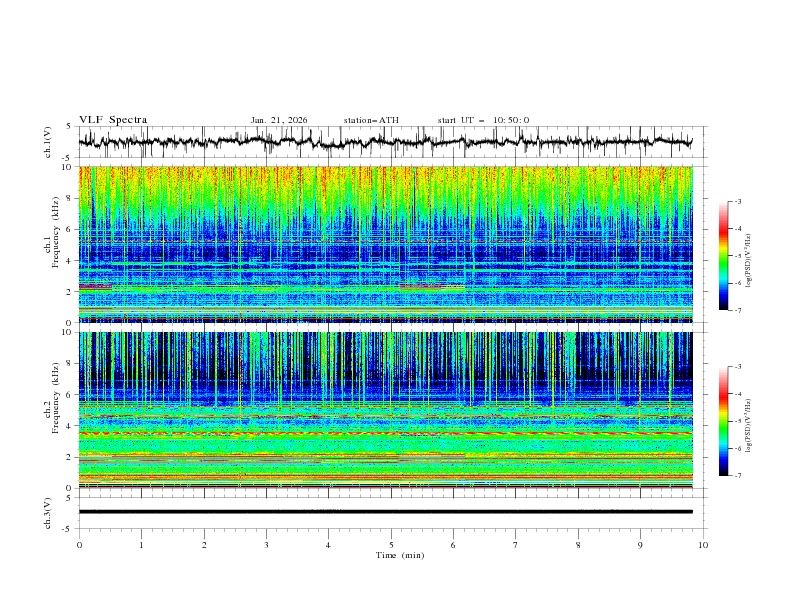
Task: Click the time axis tick label '9'
Action: (x=640, y=545)
